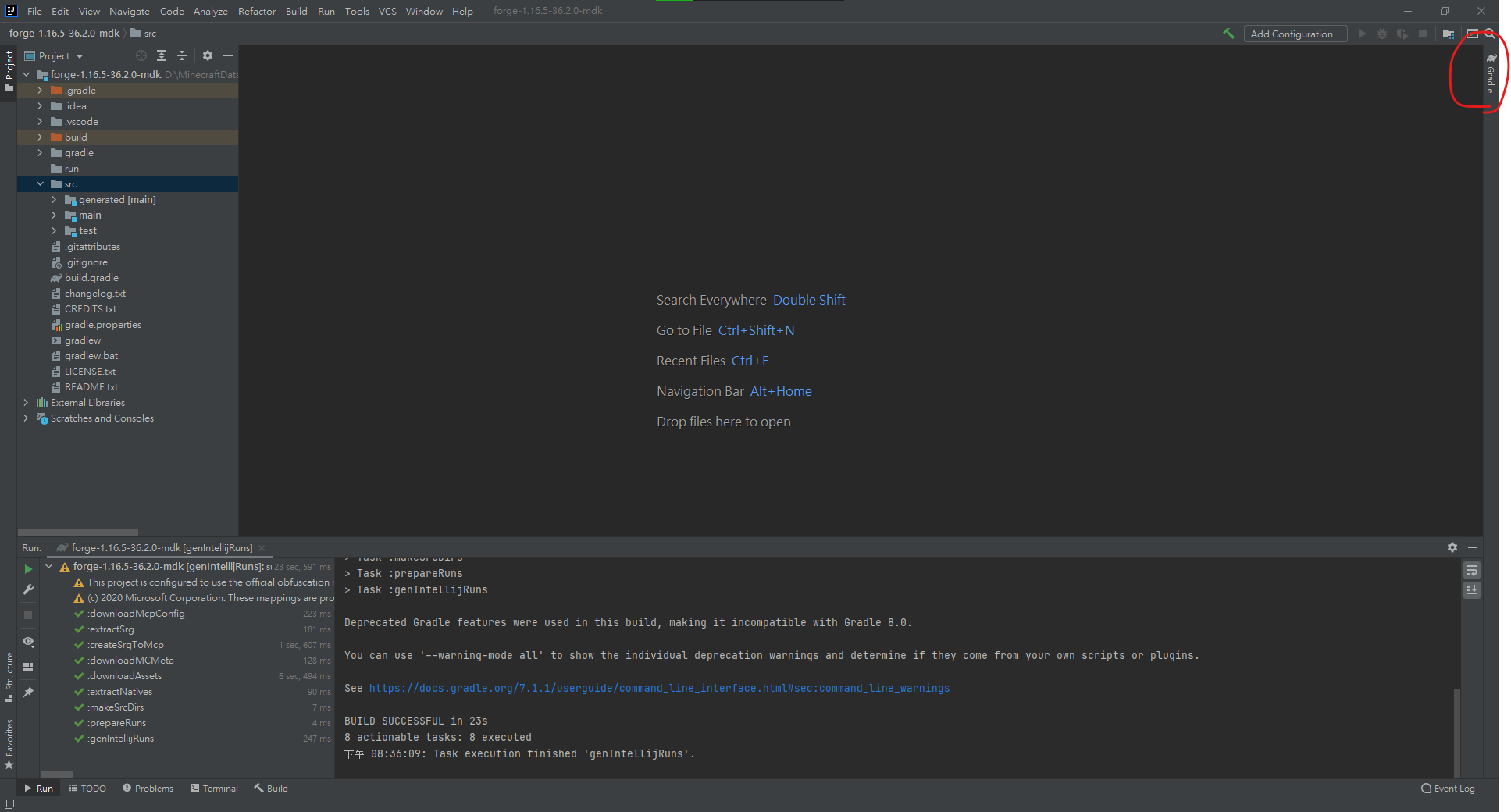
Task: Open the eye icon view options in the Run panel
Action: 28,641
